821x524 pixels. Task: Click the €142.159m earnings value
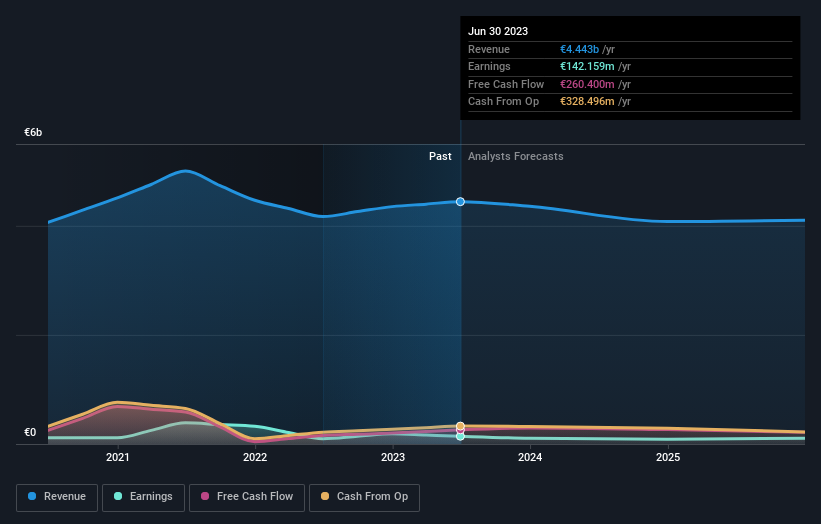coord(587,66)
